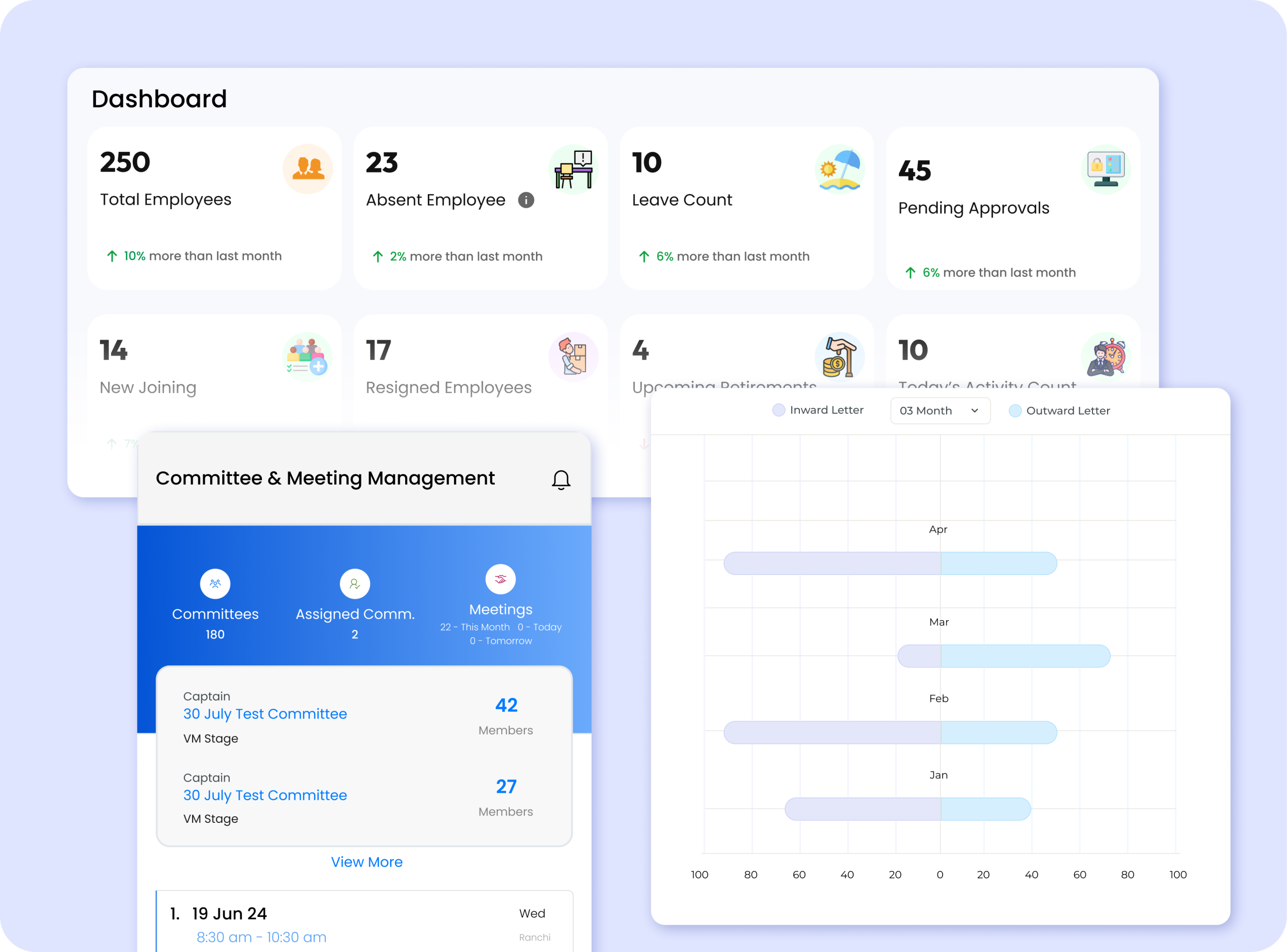This screenshot has width=1287, height=952.
Task: Toggle the Inward Letter legend marker
Action: [779, 410]
